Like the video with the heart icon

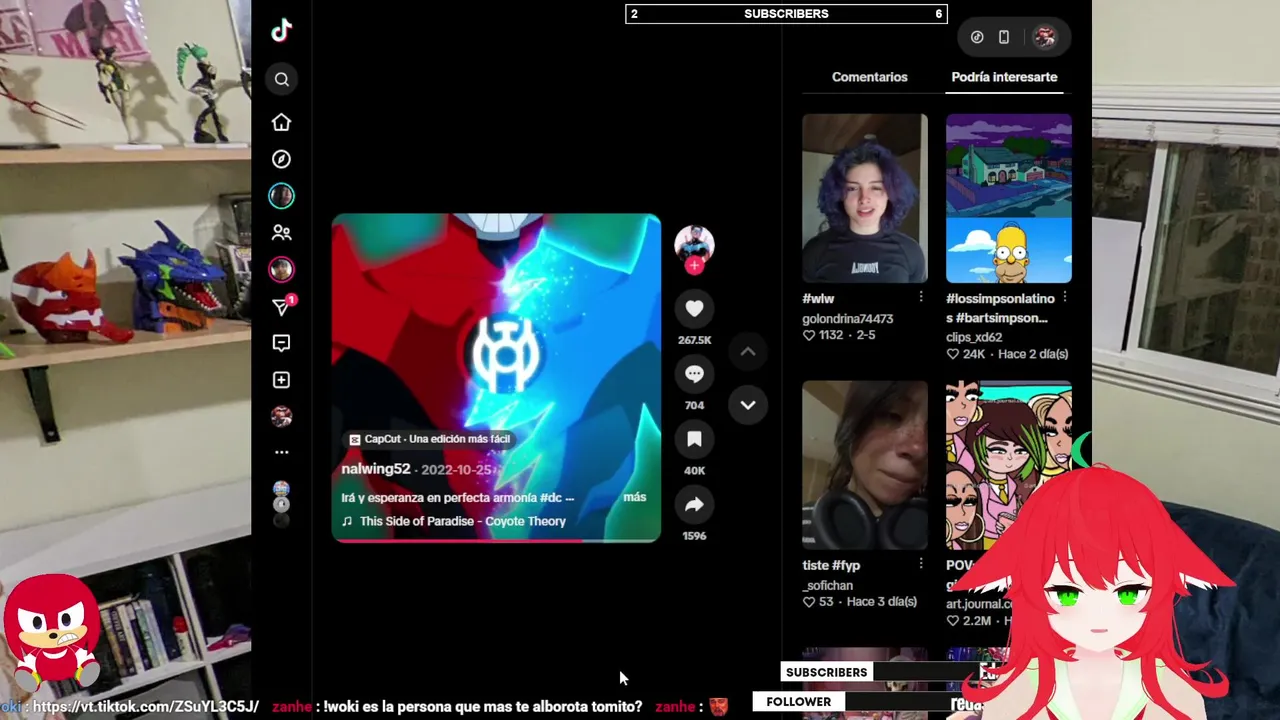click(694, 309)
